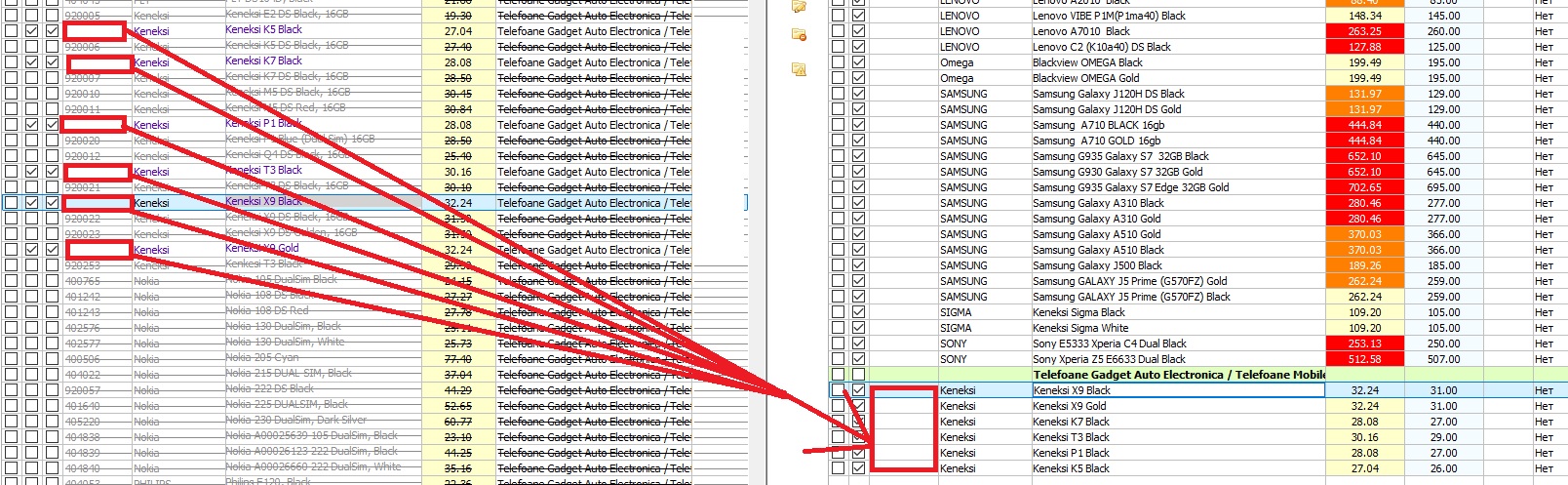Tick the empty checkbox in Lenovo A7010 Black row
The image size is (1568, 485).
pyautogui.click(x=838, y=31)
